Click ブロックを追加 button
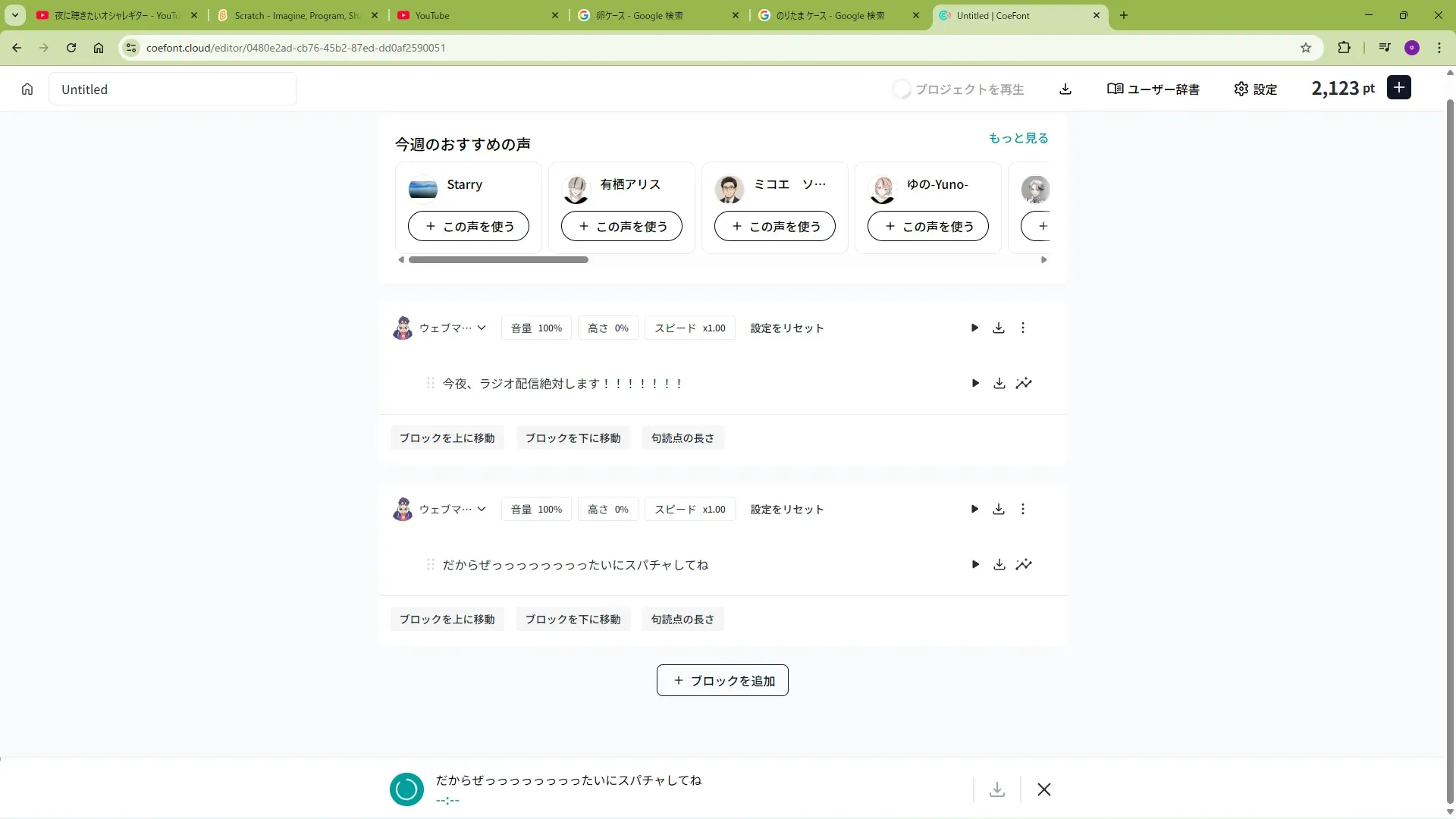 [x=722, y=681]
